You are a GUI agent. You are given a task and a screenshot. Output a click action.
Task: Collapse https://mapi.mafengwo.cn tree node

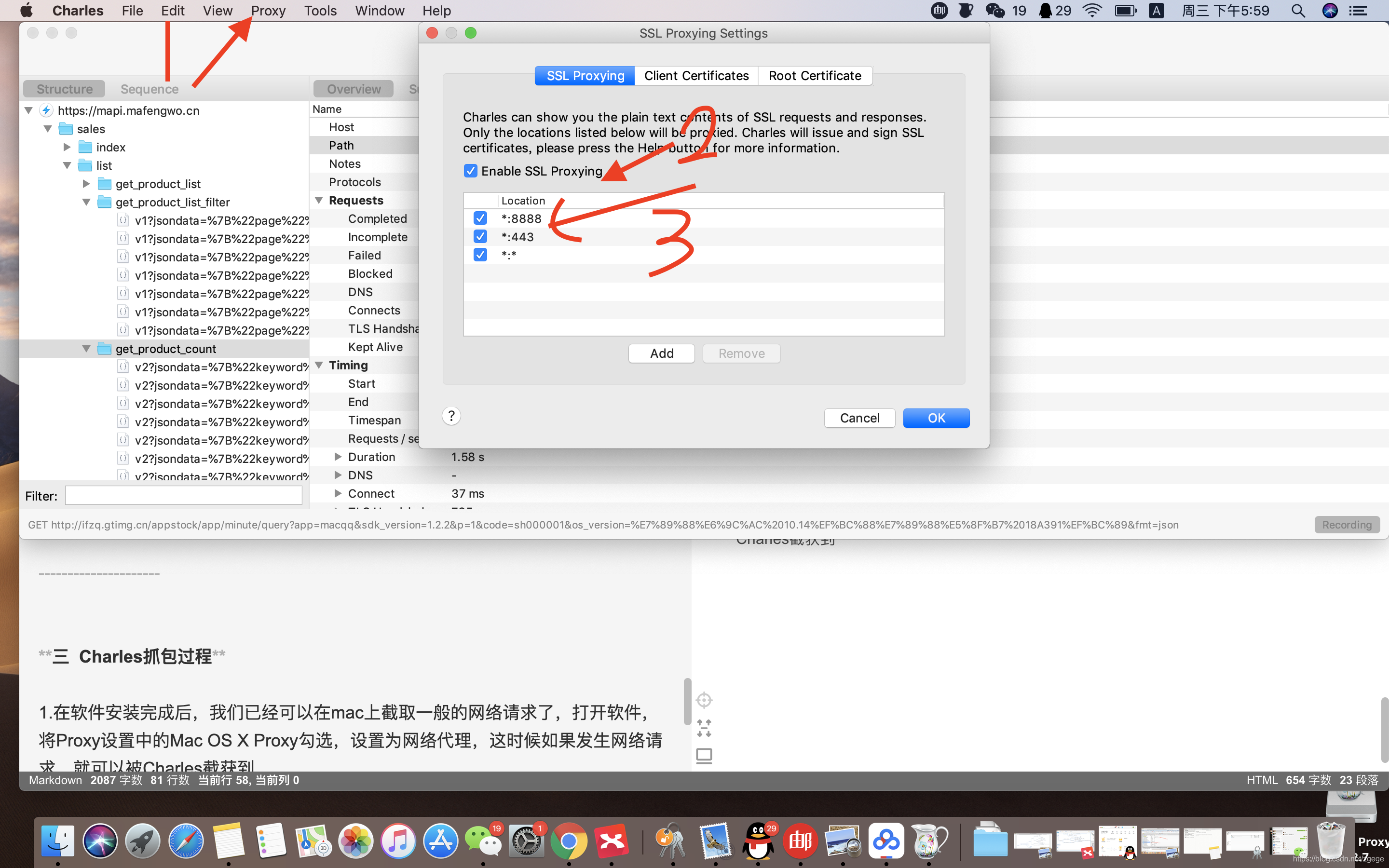tap(29, 110)
